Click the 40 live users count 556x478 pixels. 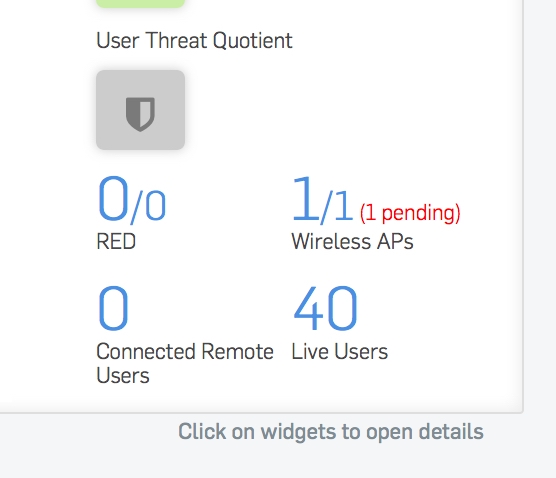[x=325, y=308]
